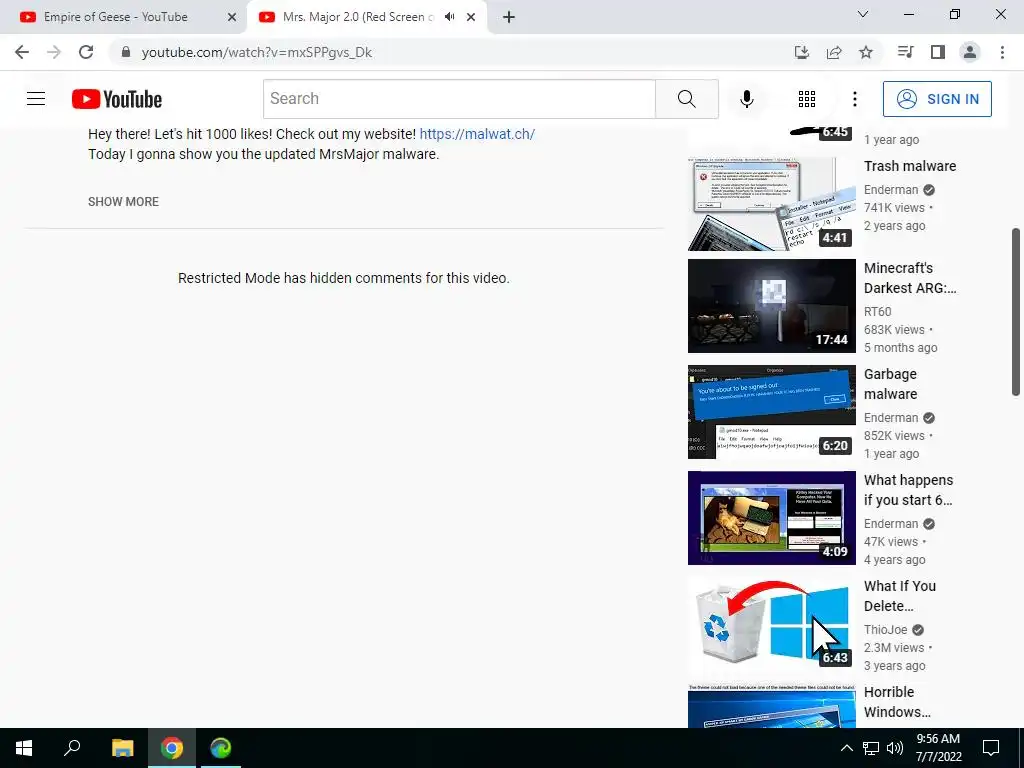Click the page vertical scrollbar
This screenshot has height=768, width=1024.
click(x=1016, y=312)
